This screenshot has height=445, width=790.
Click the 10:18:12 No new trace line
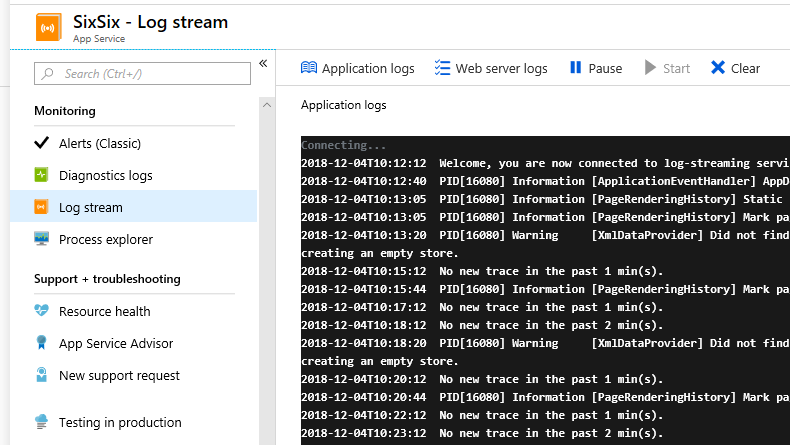coord(482,325)
